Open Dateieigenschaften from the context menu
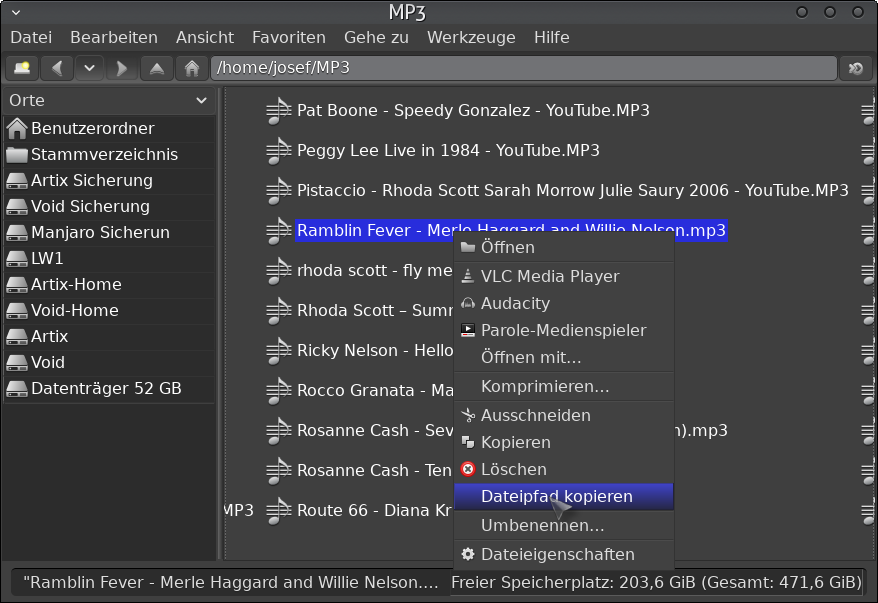The image size is (878, 603). coord(557,554)
